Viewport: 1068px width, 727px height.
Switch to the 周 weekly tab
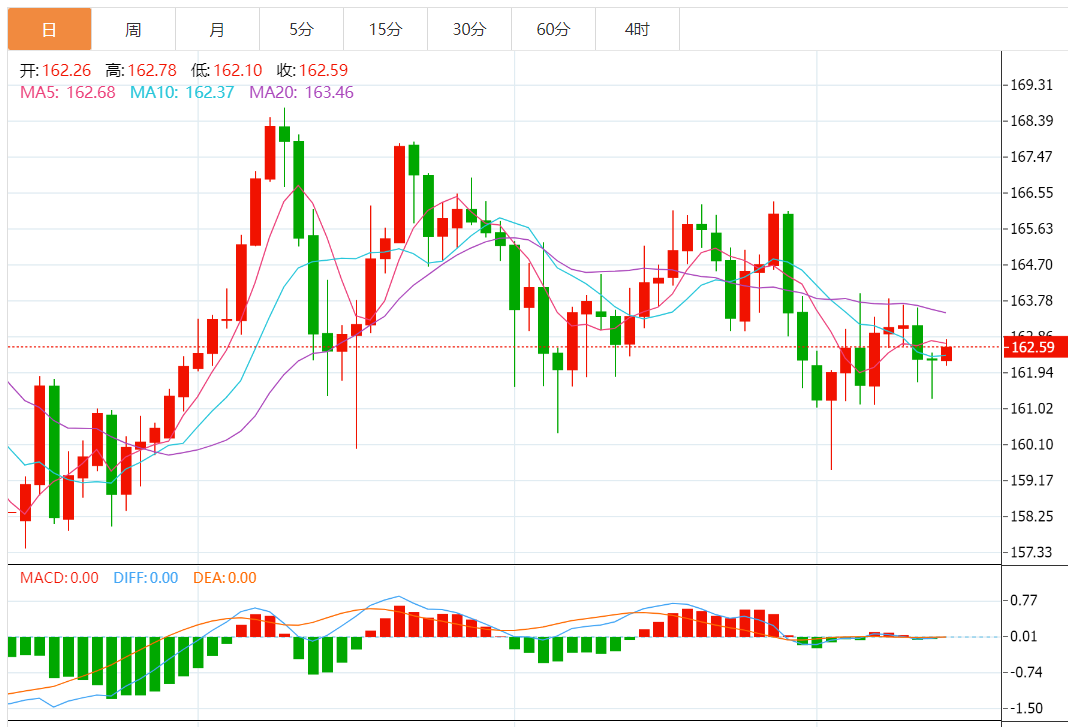(134, 29)
